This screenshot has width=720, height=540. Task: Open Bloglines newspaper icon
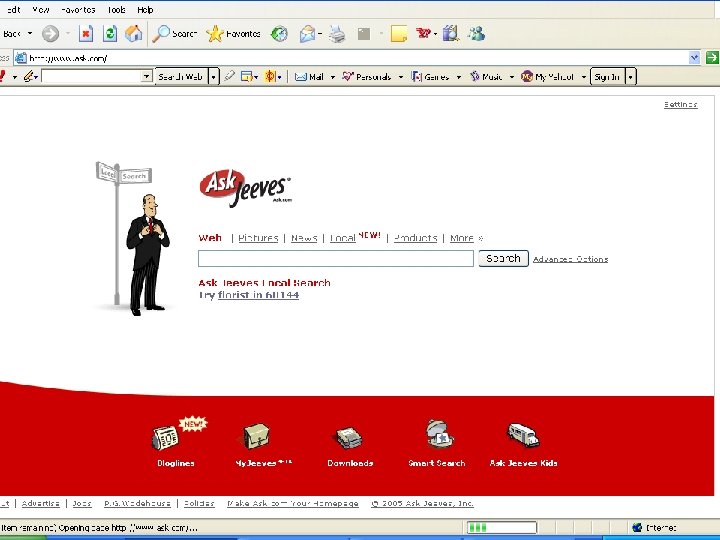pyautogui.click(x=165, y=438)
